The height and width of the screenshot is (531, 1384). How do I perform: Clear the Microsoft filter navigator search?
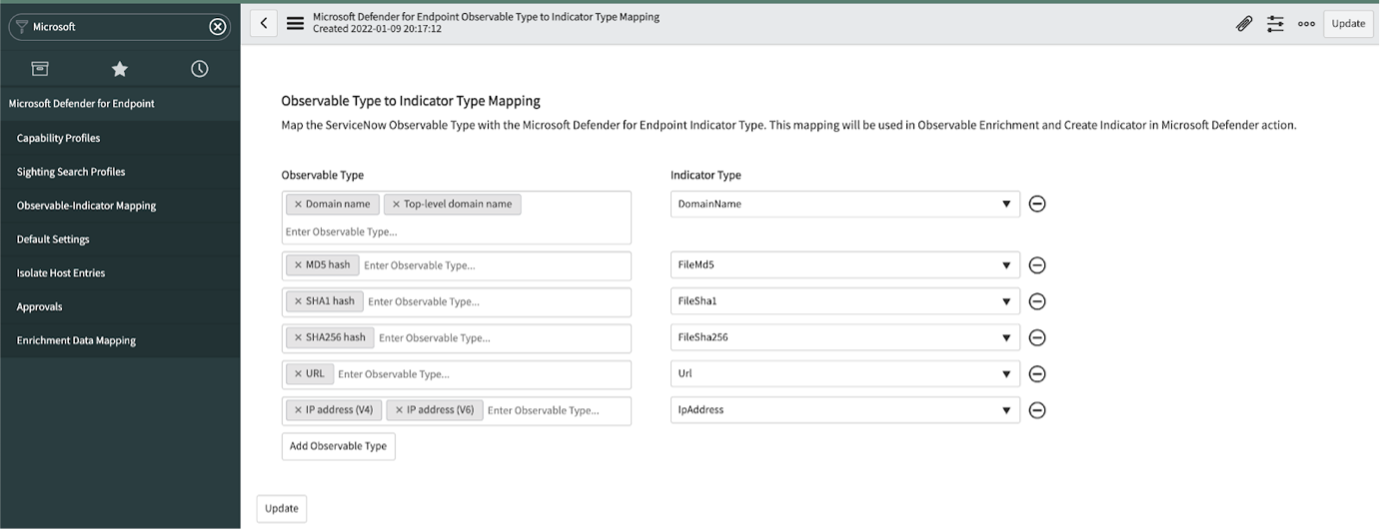coord(217,27)
